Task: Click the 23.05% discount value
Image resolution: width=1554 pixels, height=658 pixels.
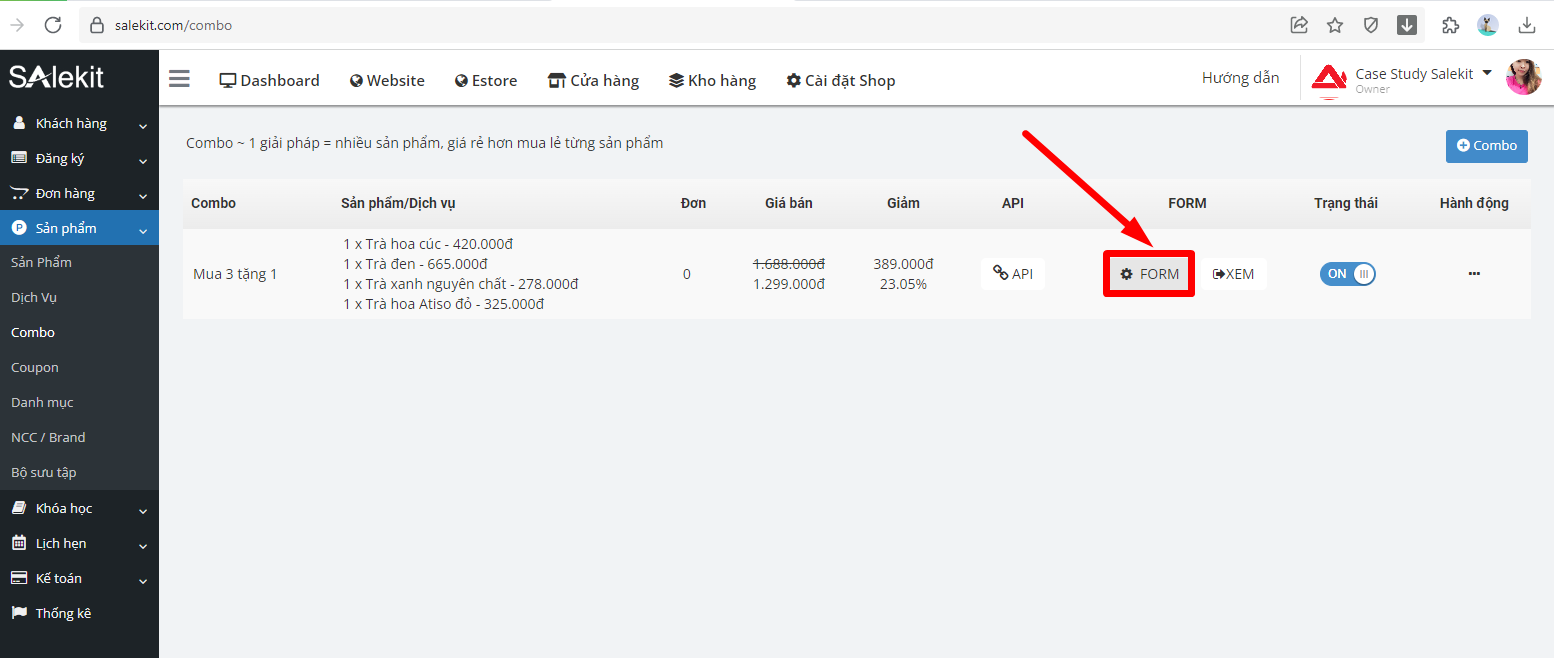Action: pyautogui.click(x=903, y=284)
